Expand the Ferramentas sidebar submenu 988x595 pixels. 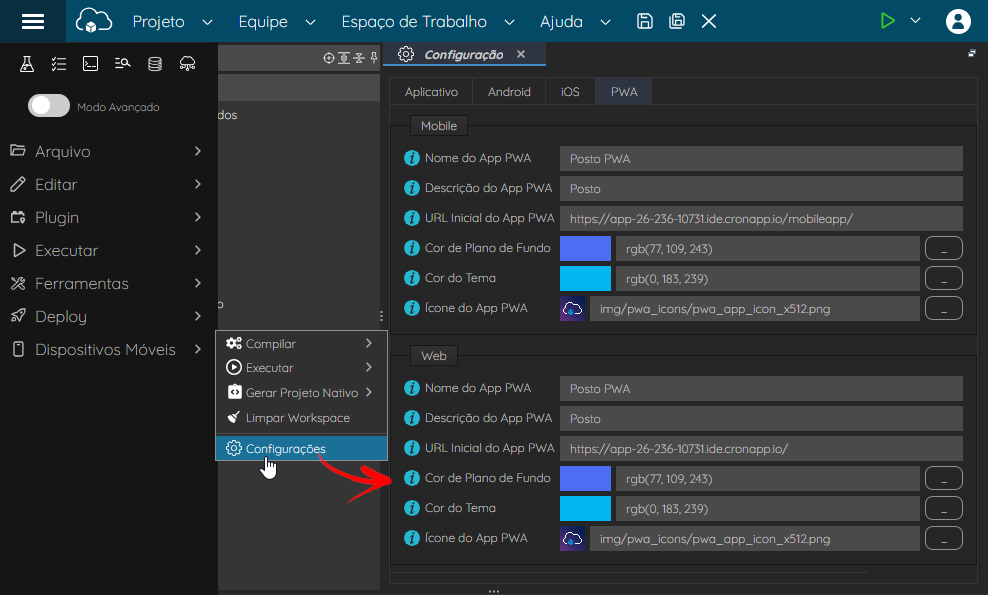point(198,283)
